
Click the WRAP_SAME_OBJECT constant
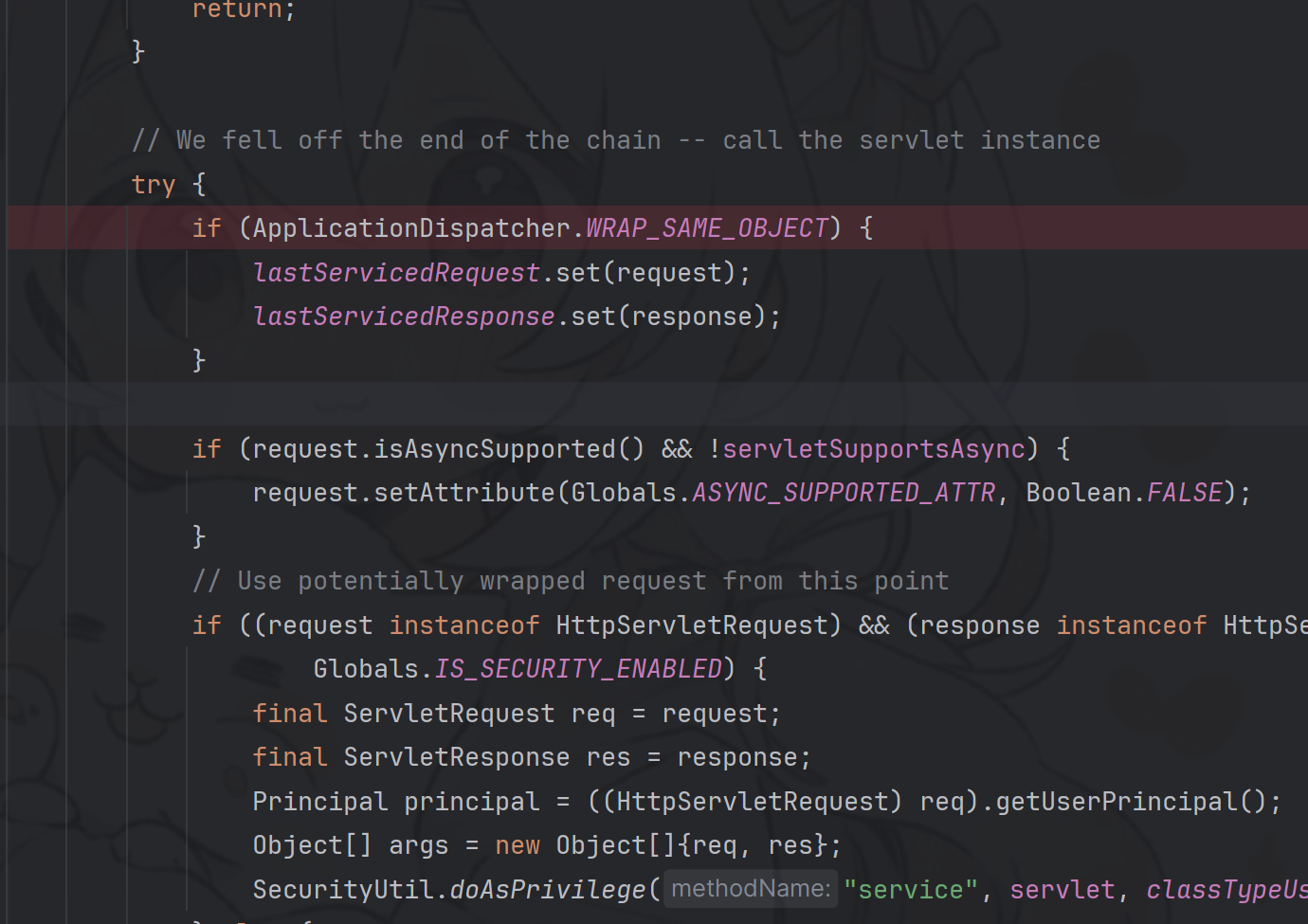[x=707, y=228]
